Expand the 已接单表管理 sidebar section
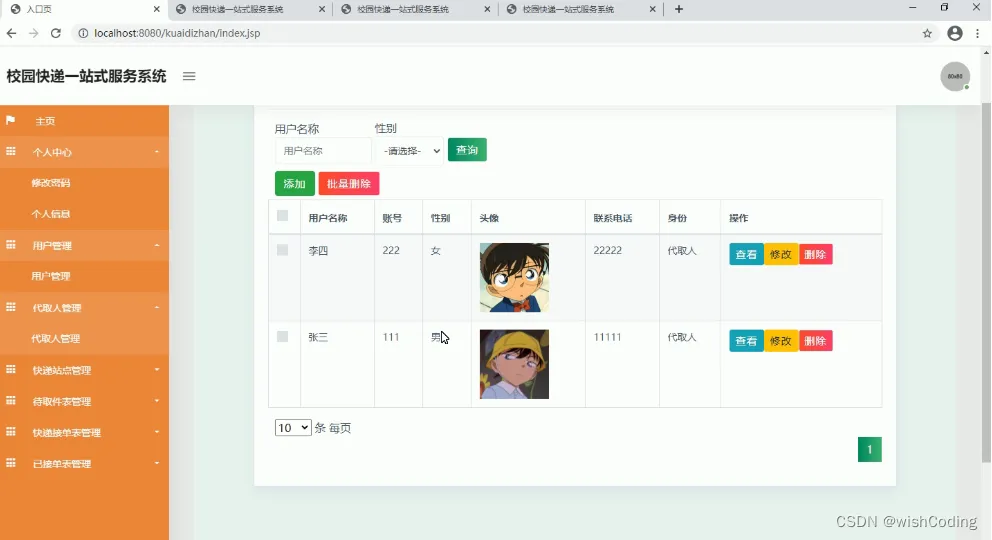 [84, 463]
